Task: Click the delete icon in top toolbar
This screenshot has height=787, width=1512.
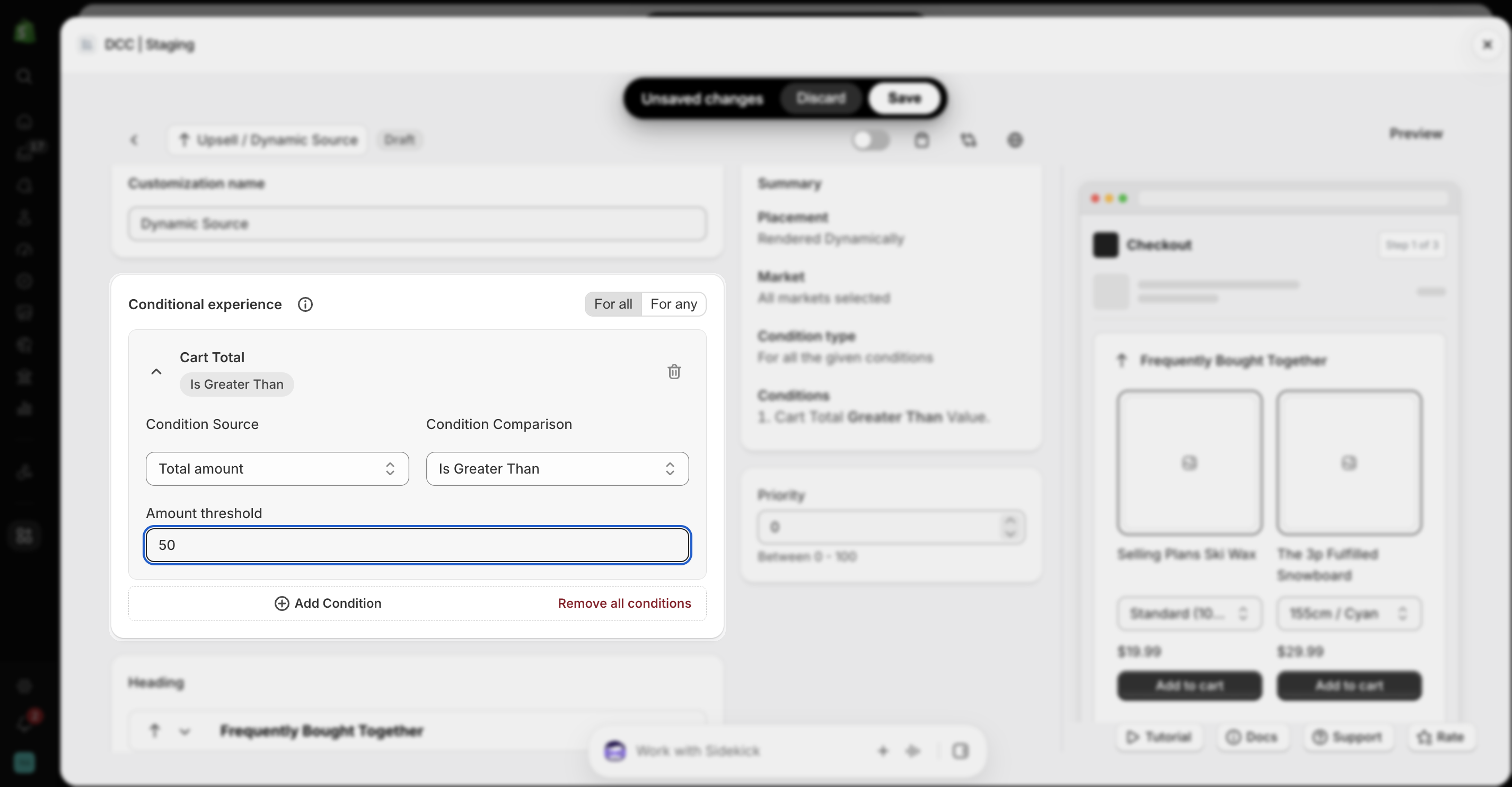Action: point(921,140)
